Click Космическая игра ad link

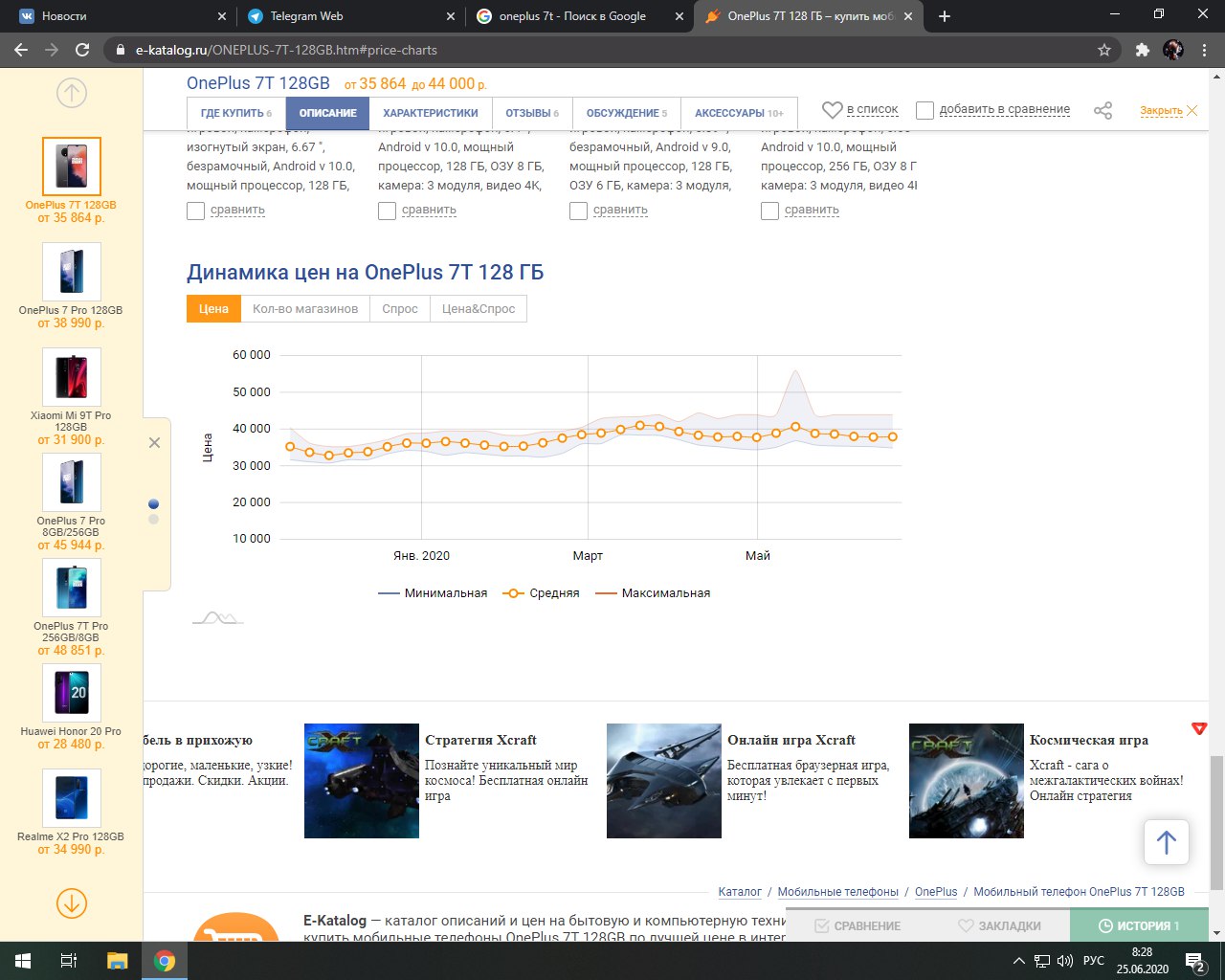point(1088,740)
